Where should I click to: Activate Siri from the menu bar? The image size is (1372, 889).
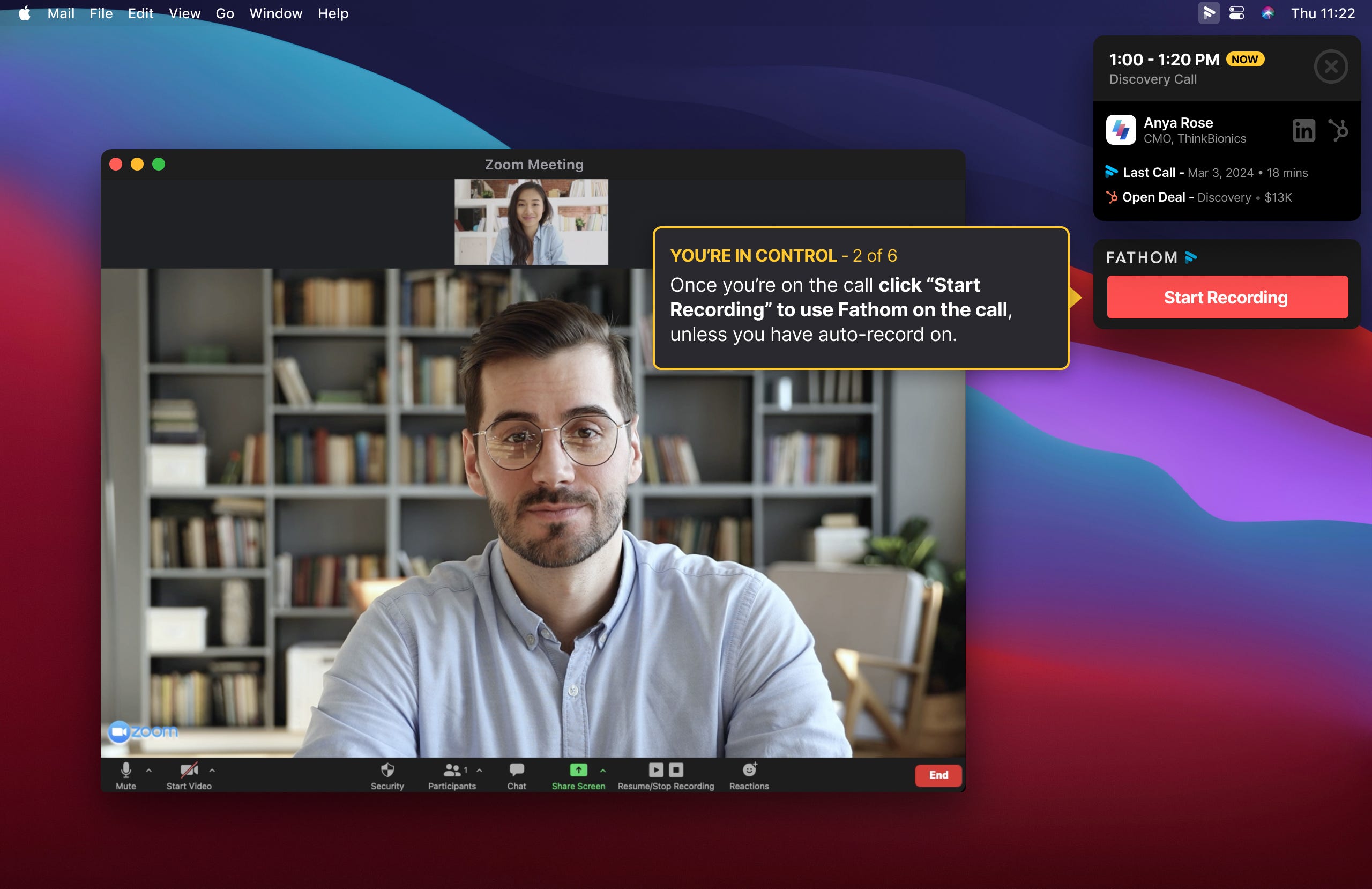(1267, 13)
